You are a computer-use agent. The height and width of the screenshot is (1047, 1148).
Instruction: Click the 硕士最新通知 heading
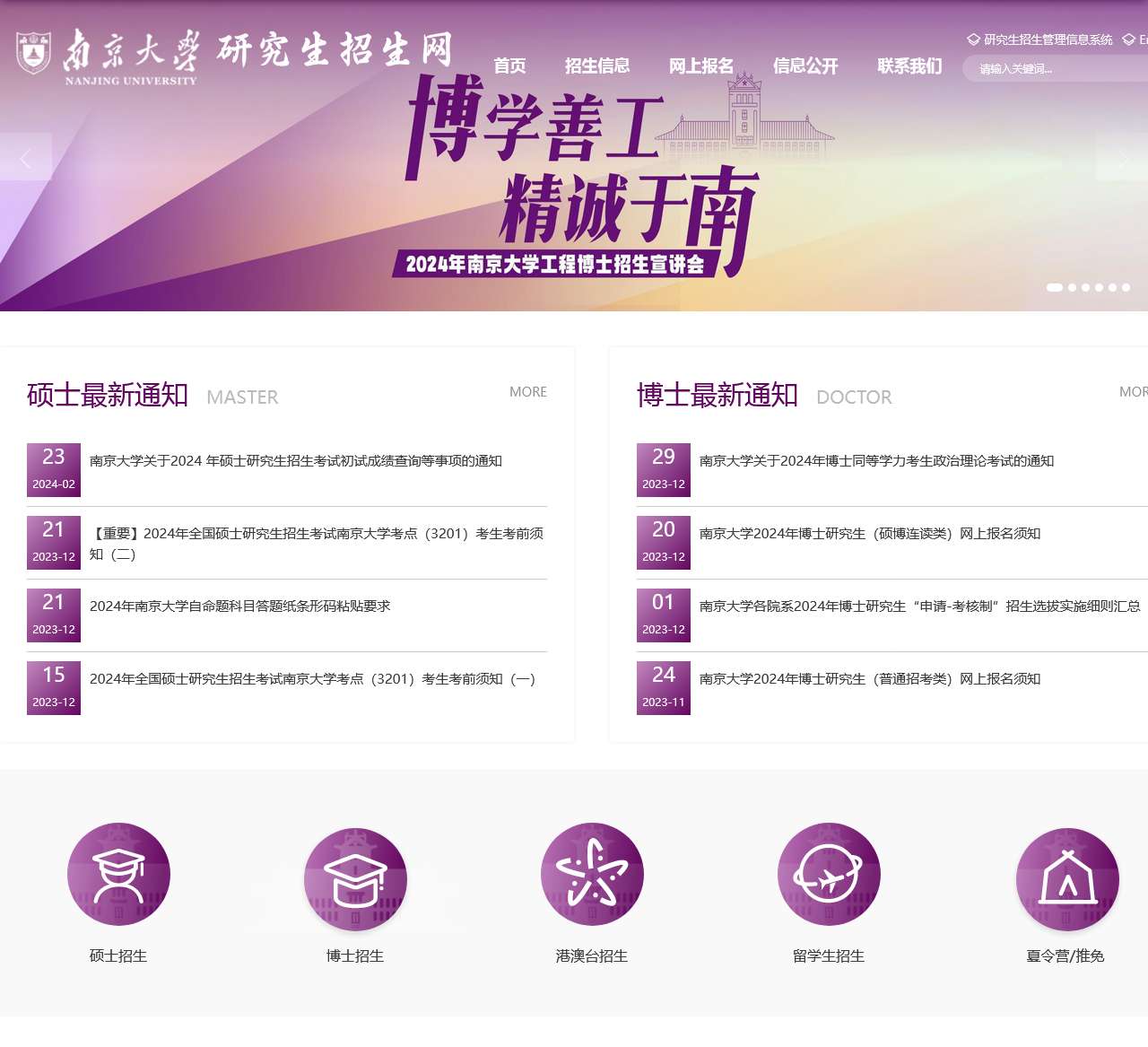click(x=108, y=396)
